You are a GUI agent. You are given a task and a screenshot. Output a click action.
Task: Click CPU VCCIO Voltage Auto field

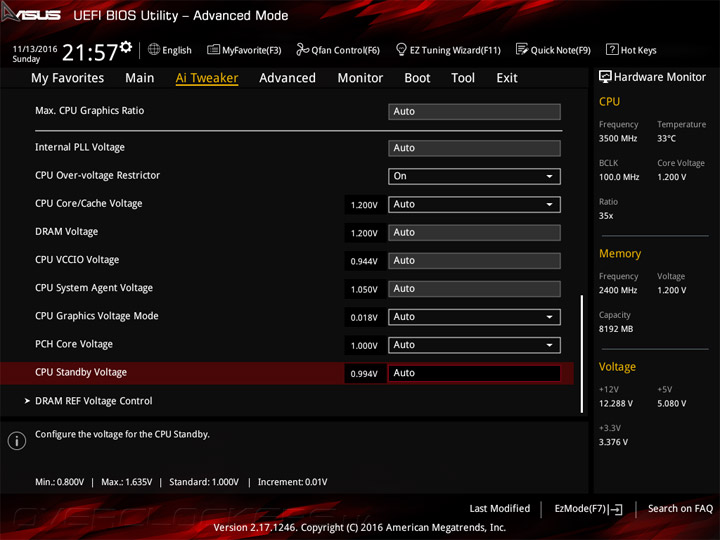[474, 261]
